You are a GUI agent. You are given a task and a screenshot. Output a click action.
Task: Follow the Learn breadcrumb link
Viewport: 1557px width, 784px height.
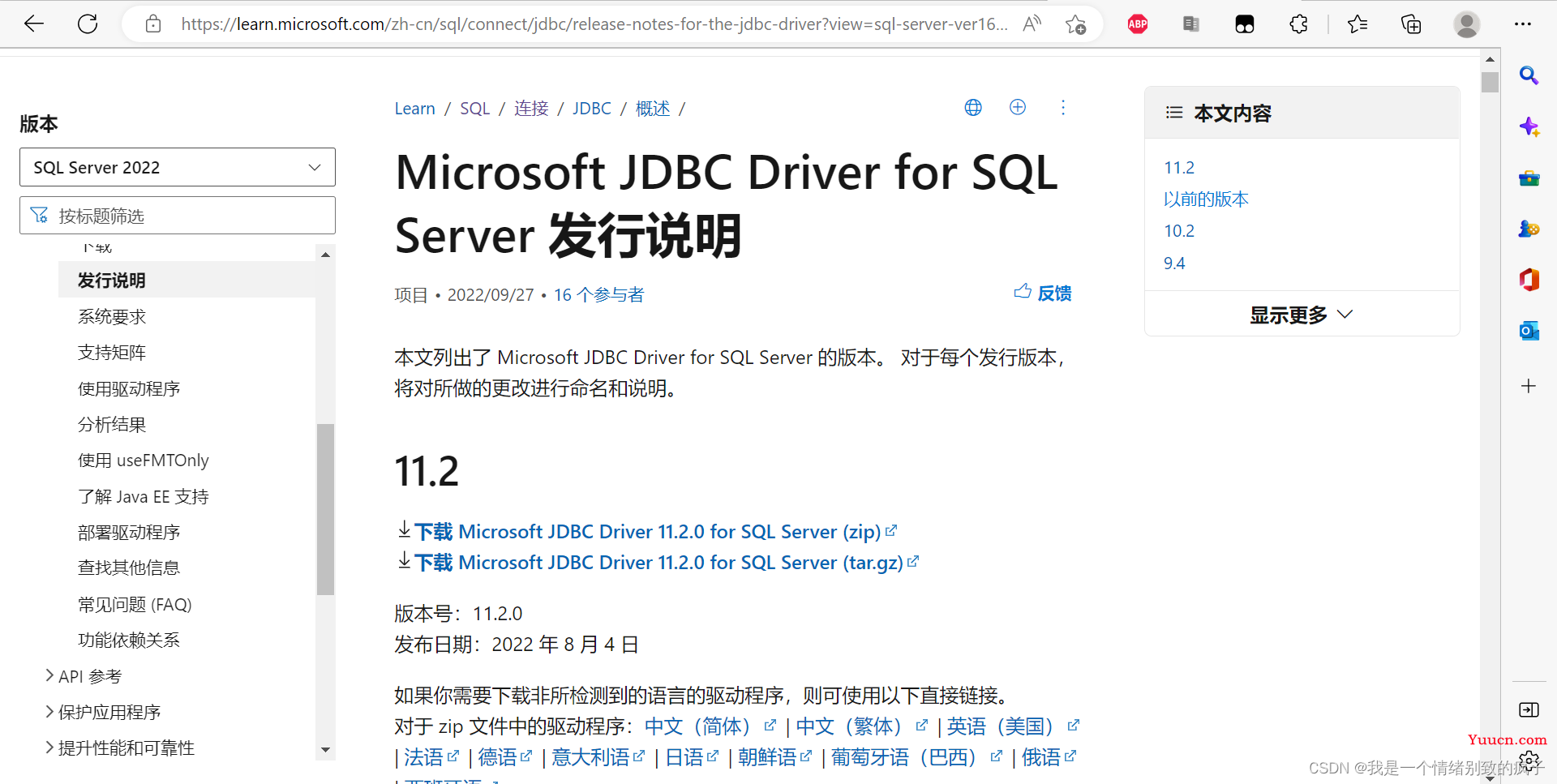(x=414, y=108)
